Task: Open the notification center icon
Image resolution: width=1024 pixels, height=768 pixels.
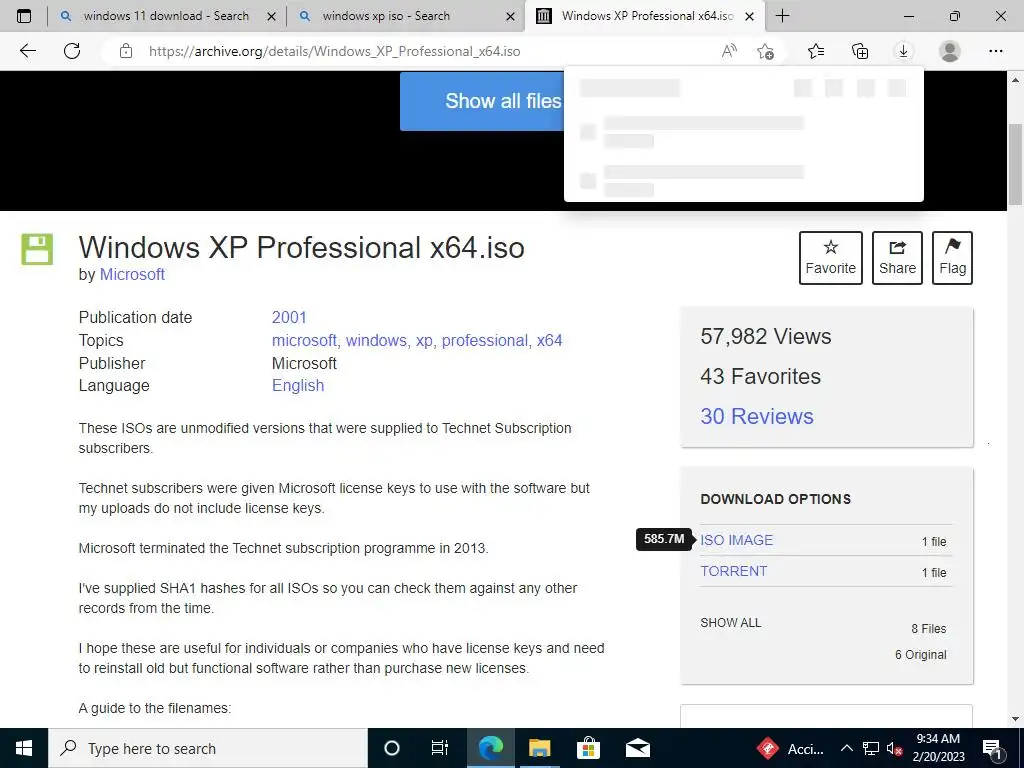Action: pos(993,748)
